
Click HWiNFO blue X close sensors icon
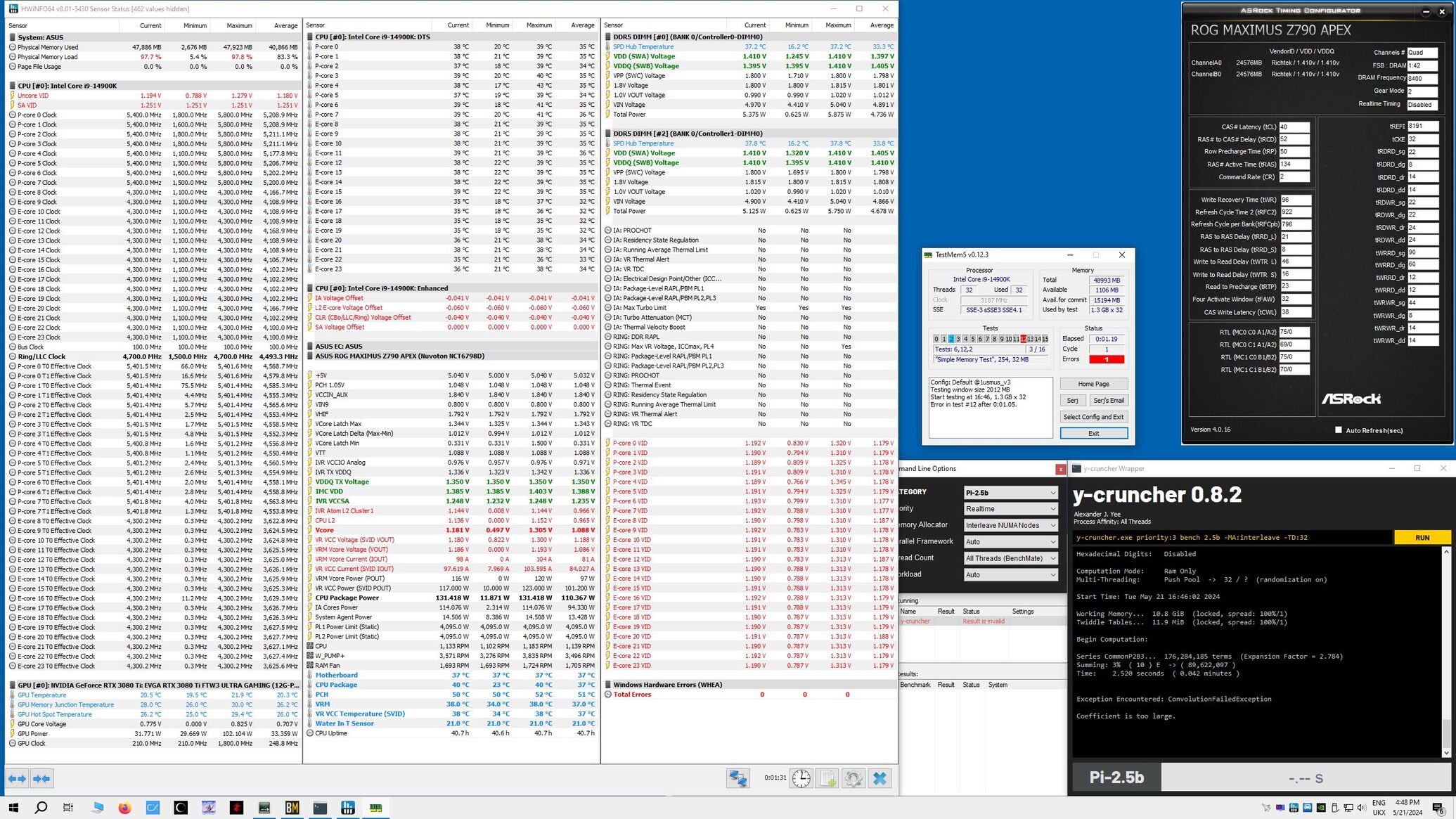click(x=880, y=778)
